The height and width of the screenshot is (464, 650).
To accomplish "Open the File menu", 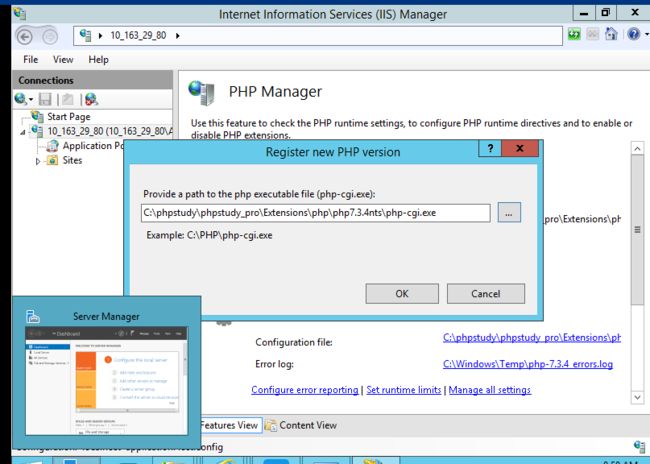I will [31, 59].
